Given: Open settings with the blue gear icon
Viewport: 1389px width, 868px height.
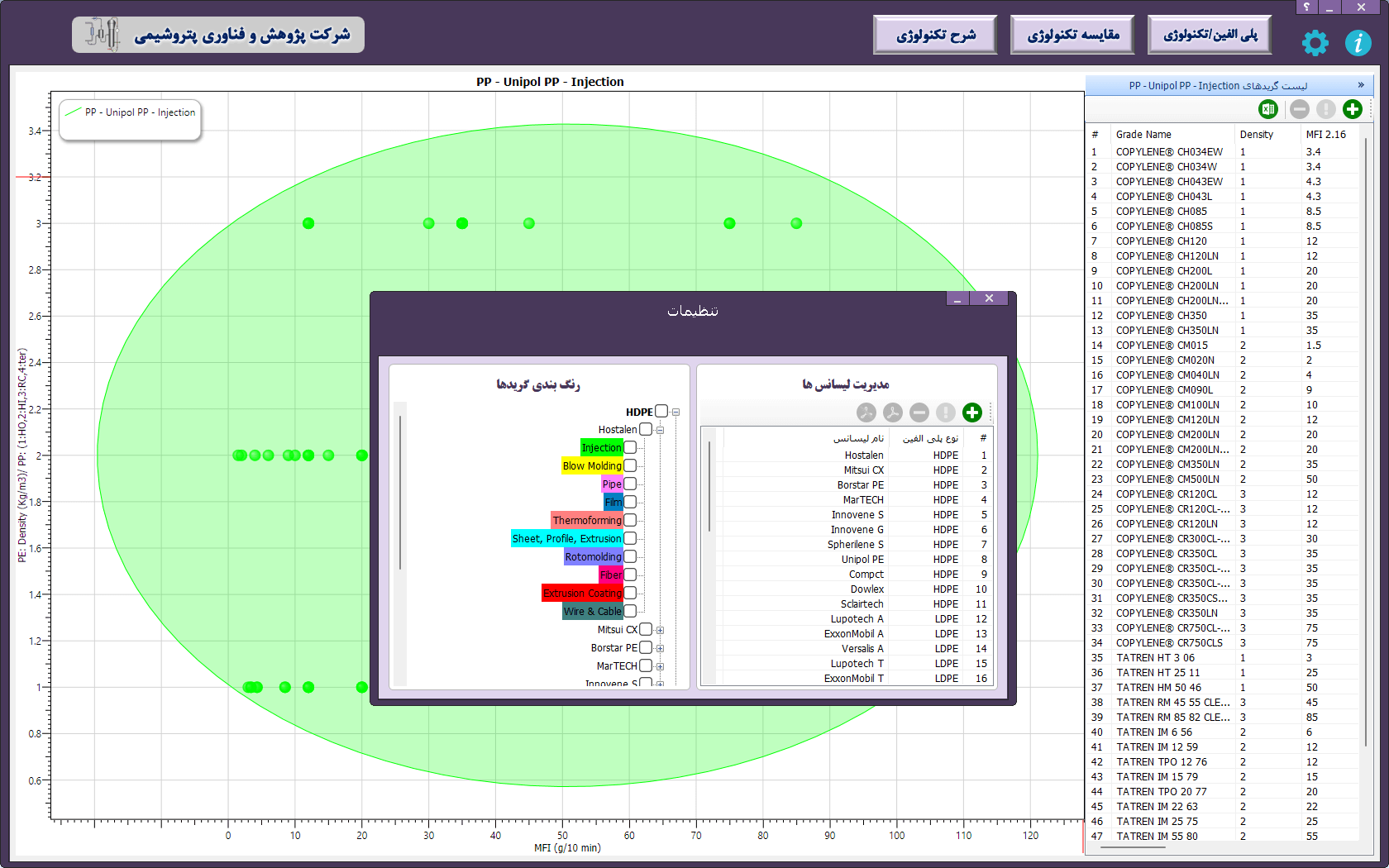Looking at the screenshot, I should point(1315,43).
